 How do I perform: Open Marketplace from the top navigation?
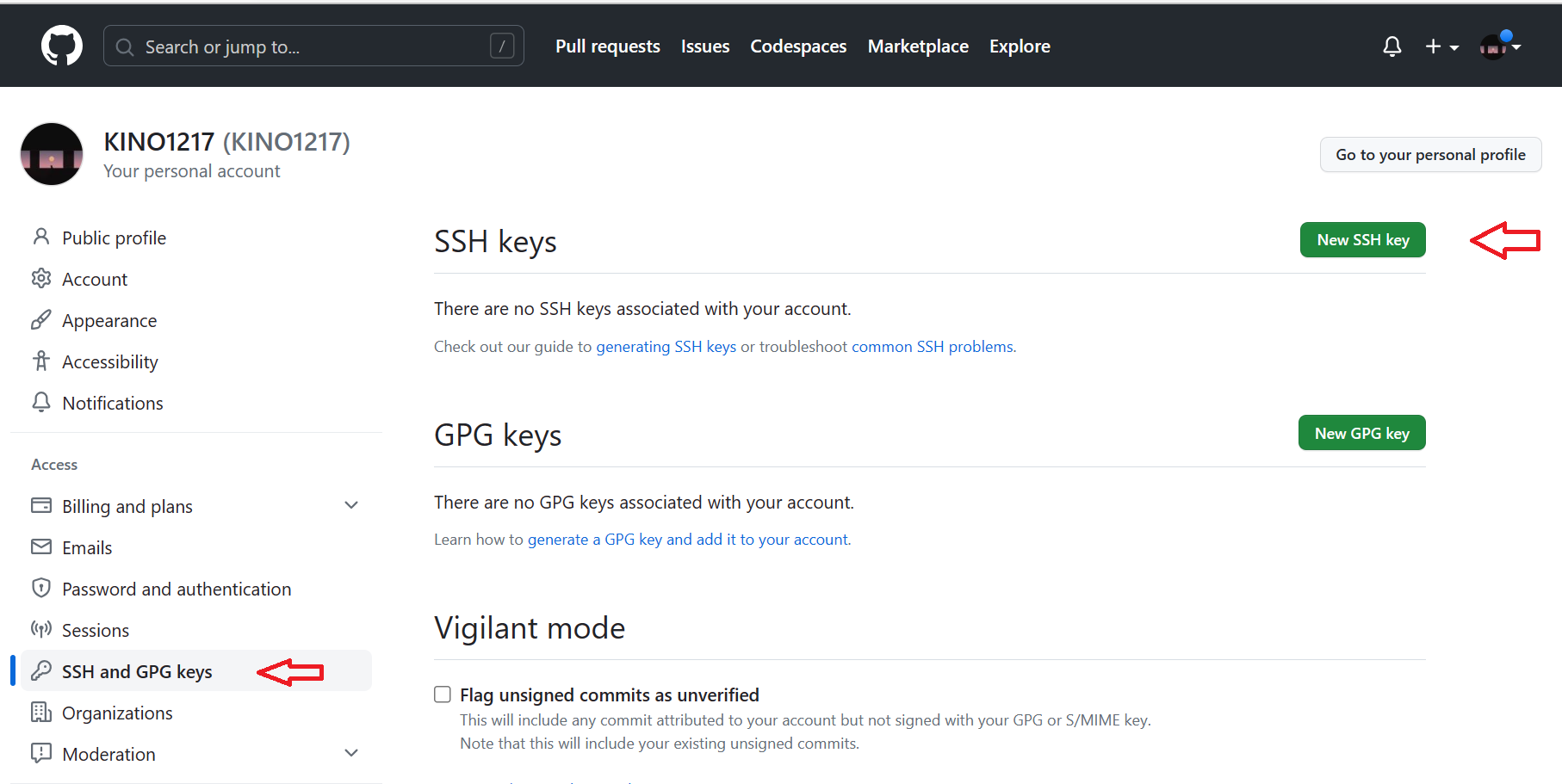coord(917,46)
